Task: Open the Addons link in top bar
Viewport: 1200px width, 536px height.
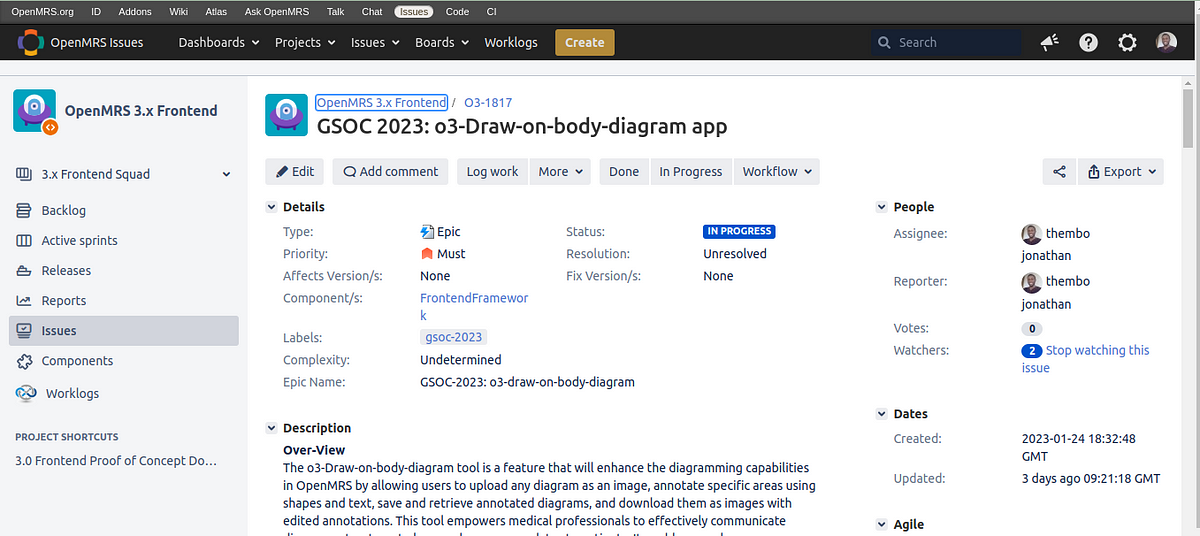Action: point(134,12)
